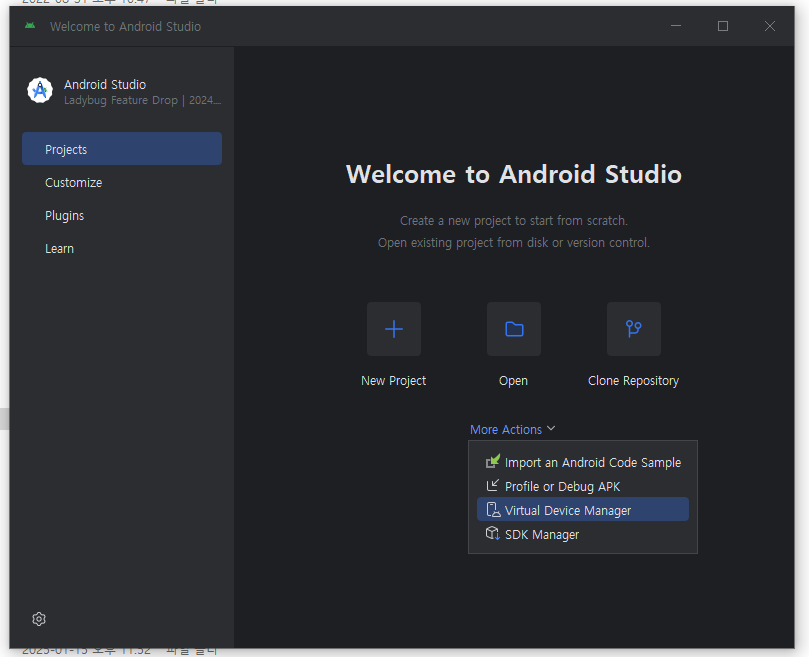
Task: Click the Virtual Device Manager phone icon
Action: 493,510
